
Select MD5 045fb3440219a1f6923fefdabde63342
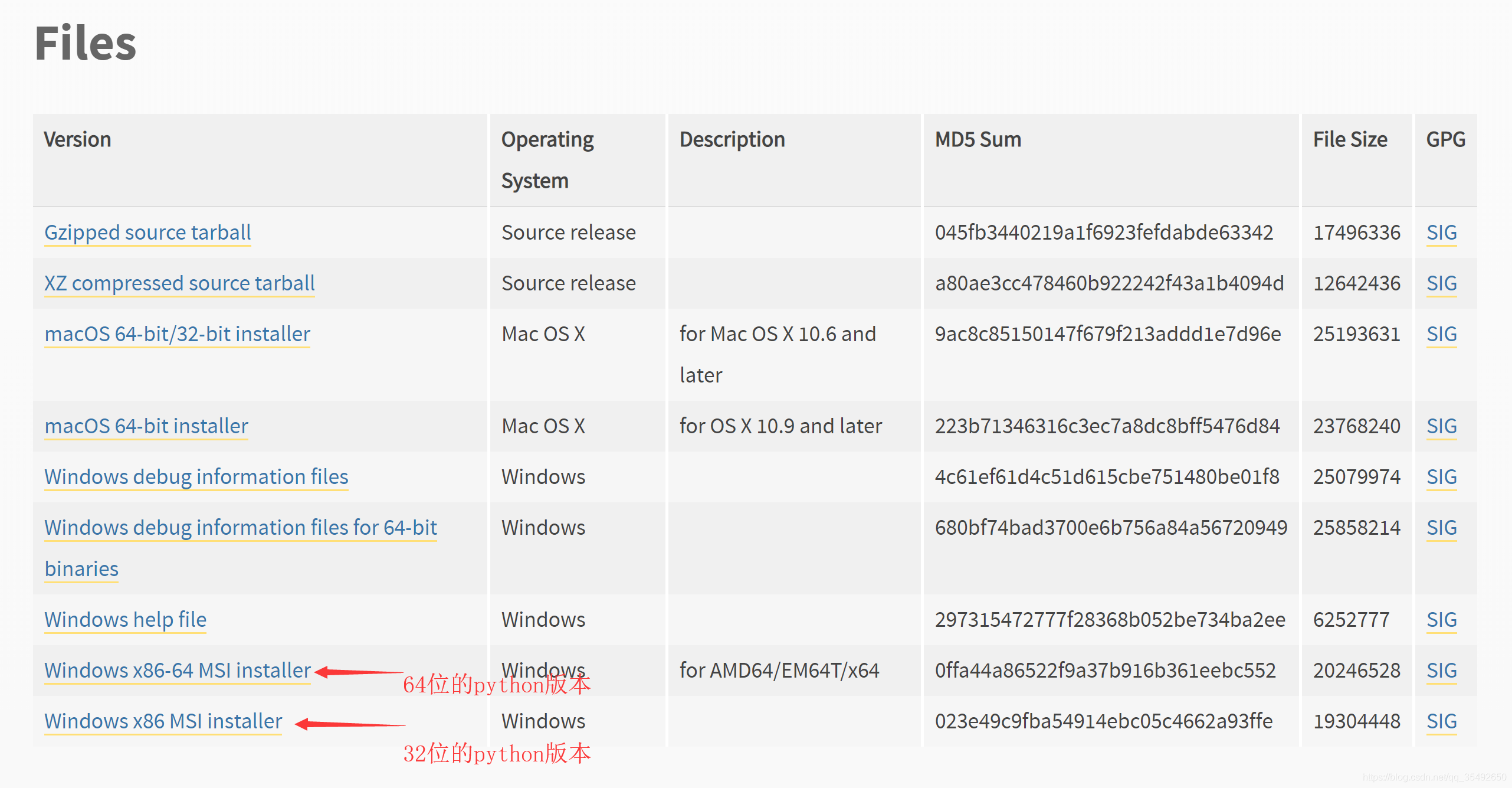click(1104, 233)
